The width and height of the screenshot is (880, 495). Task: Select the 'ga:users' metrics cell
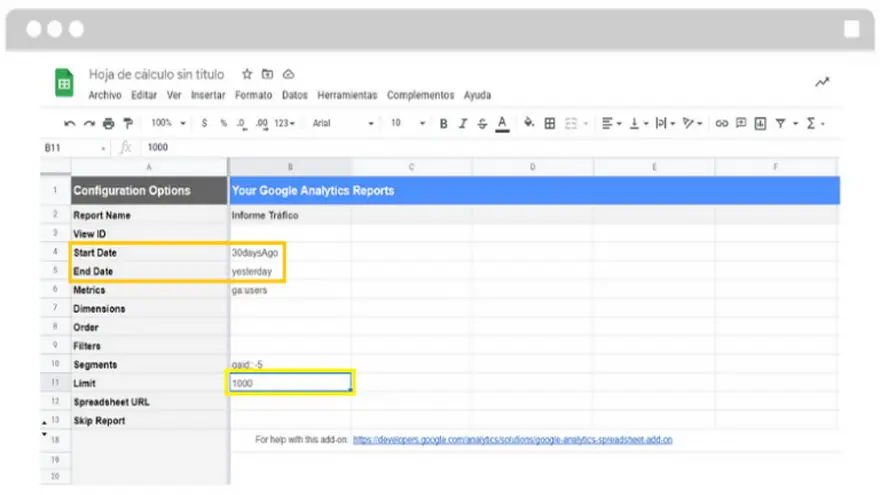tap(290, 290)
